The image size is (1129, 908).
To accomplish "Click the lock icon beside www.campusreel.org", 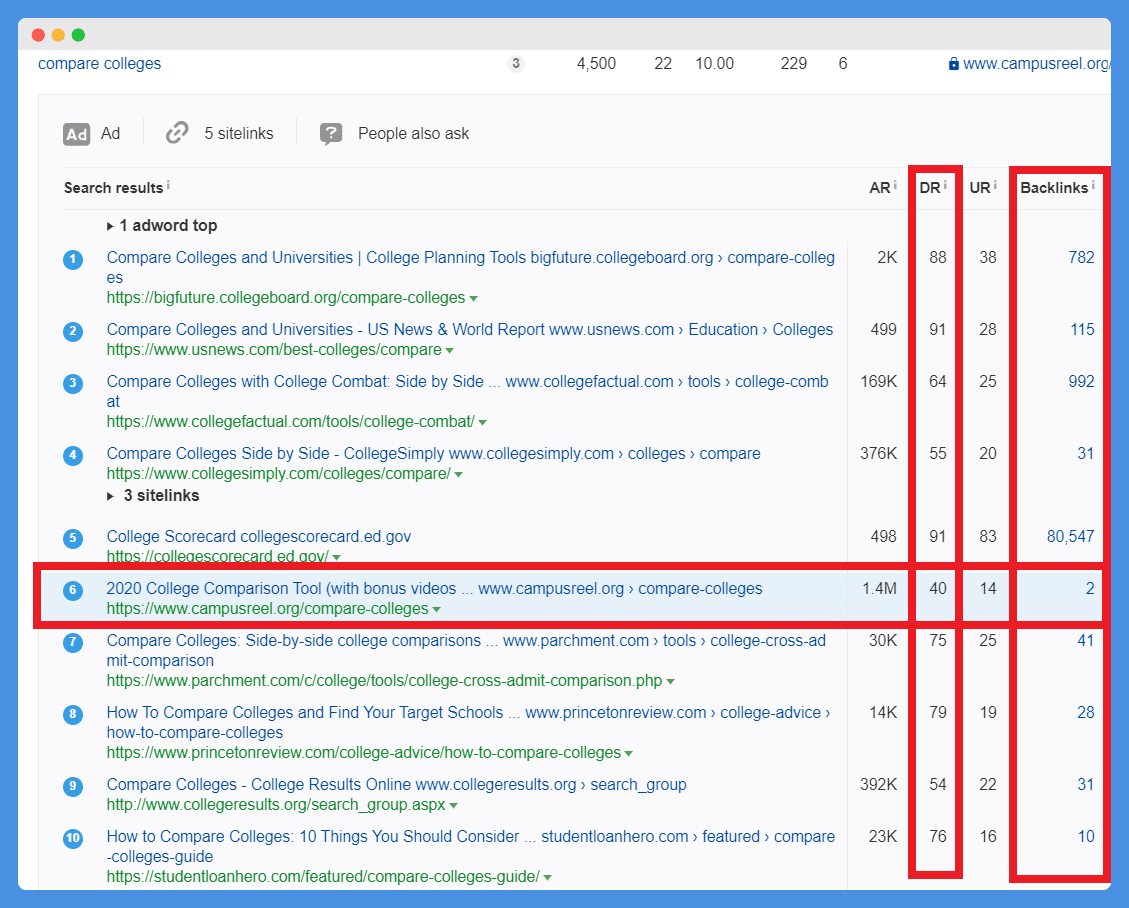I will coord(953,63).
